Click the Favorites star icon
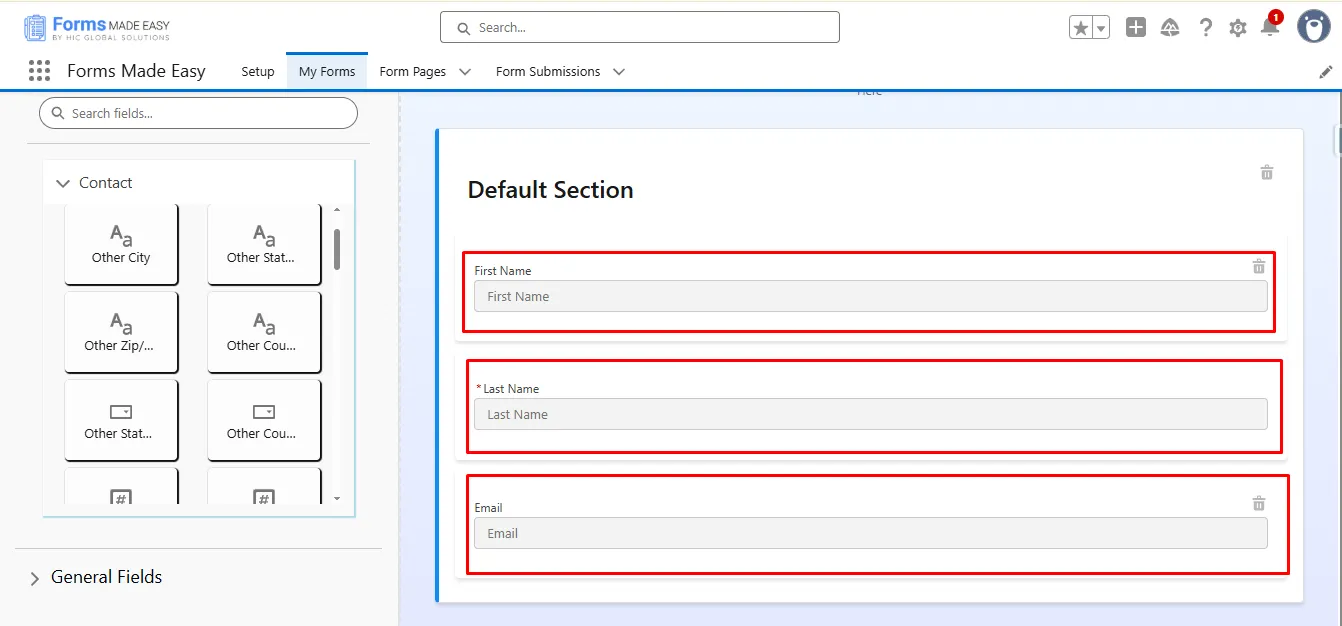This screenshot has height=626, width=1342. pos(1080,28)
